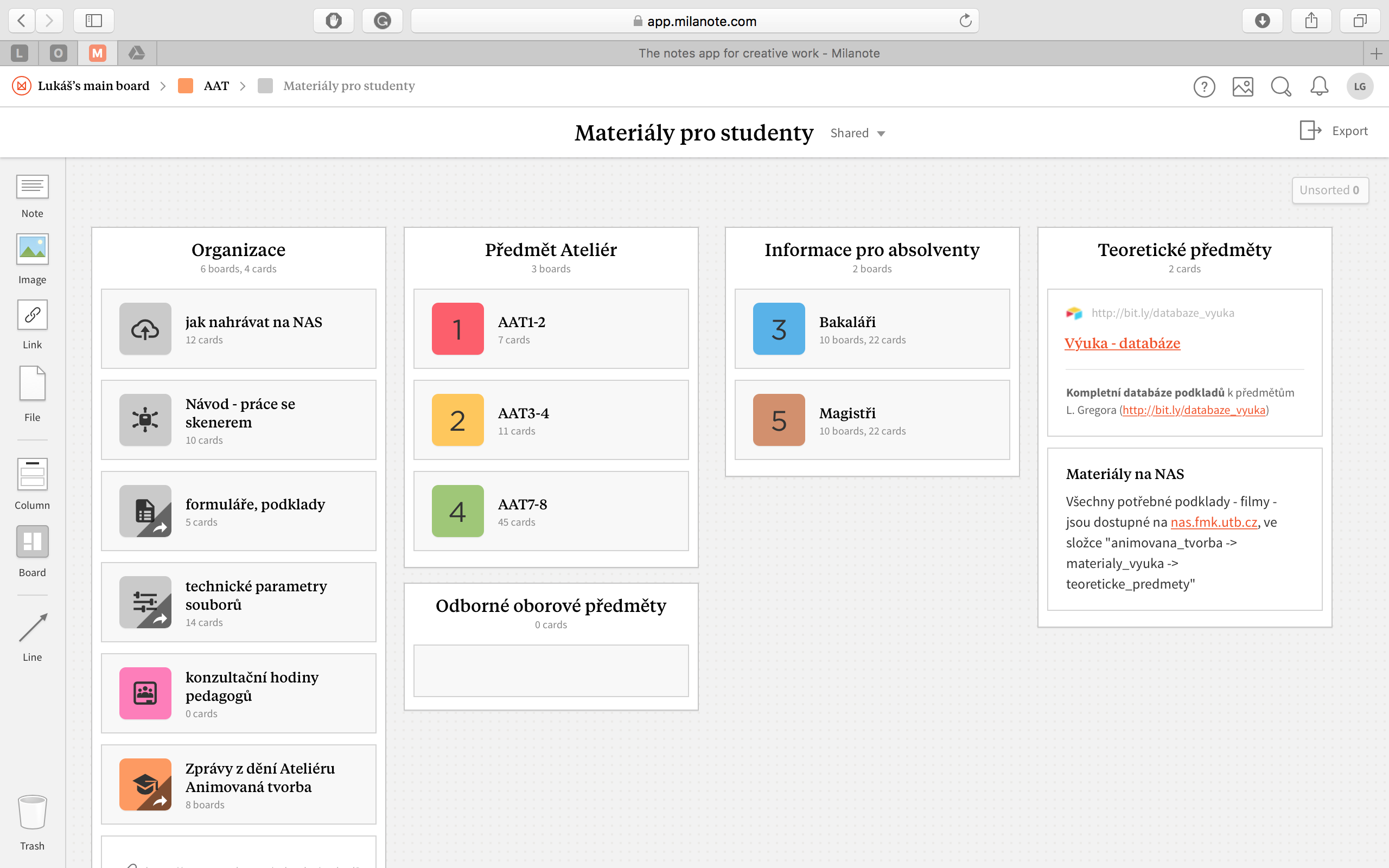Click the Trash bin icon

pyautogui.click(x=32, y=812)
